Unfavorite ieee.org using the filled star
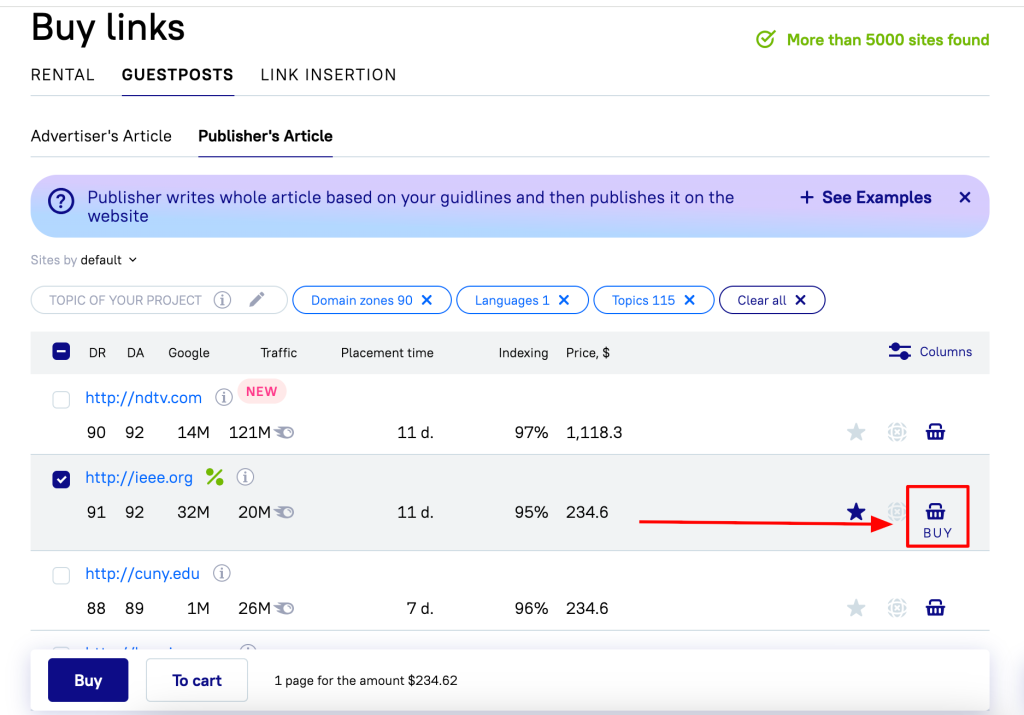Screen dimensions: 1024x715 [x=856, y=512]
